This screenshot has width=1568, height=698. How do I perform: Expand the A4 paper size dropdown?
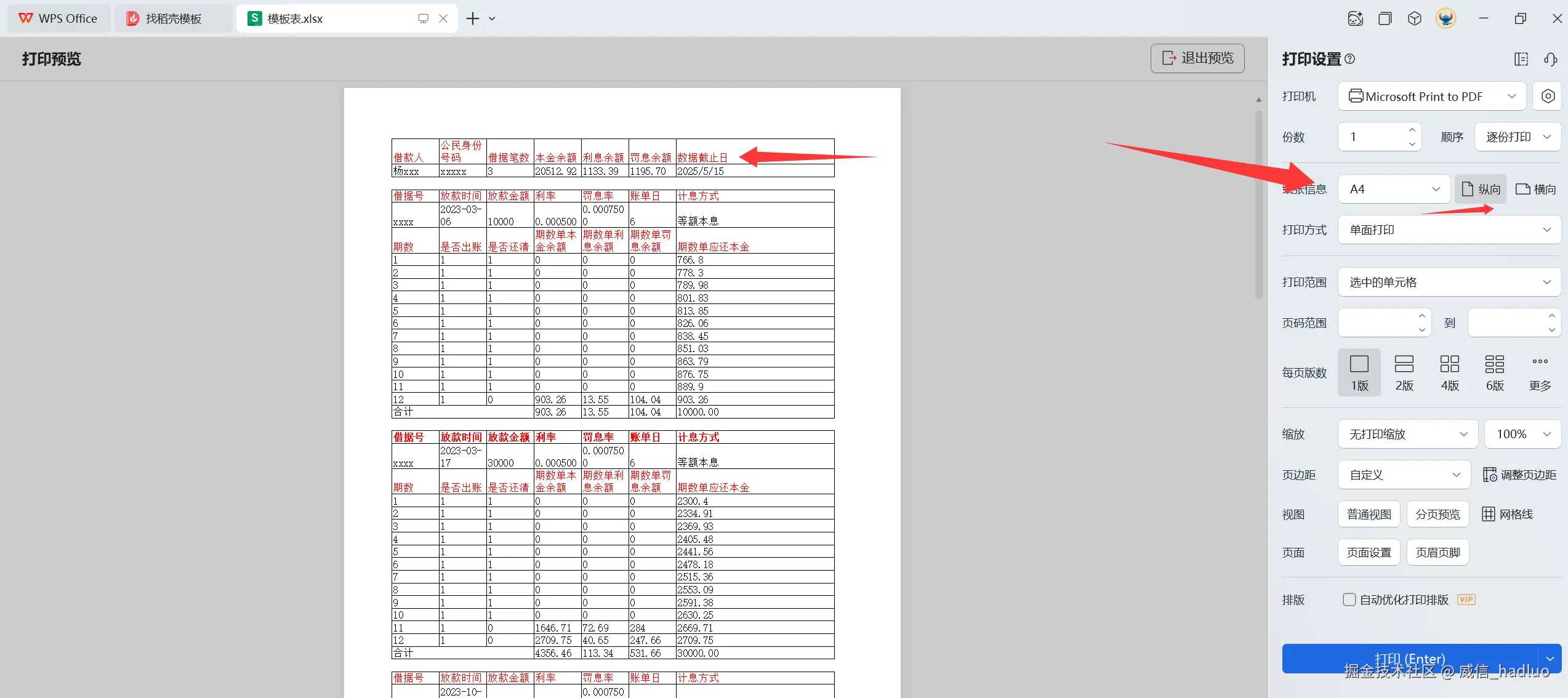[1394, 189]
